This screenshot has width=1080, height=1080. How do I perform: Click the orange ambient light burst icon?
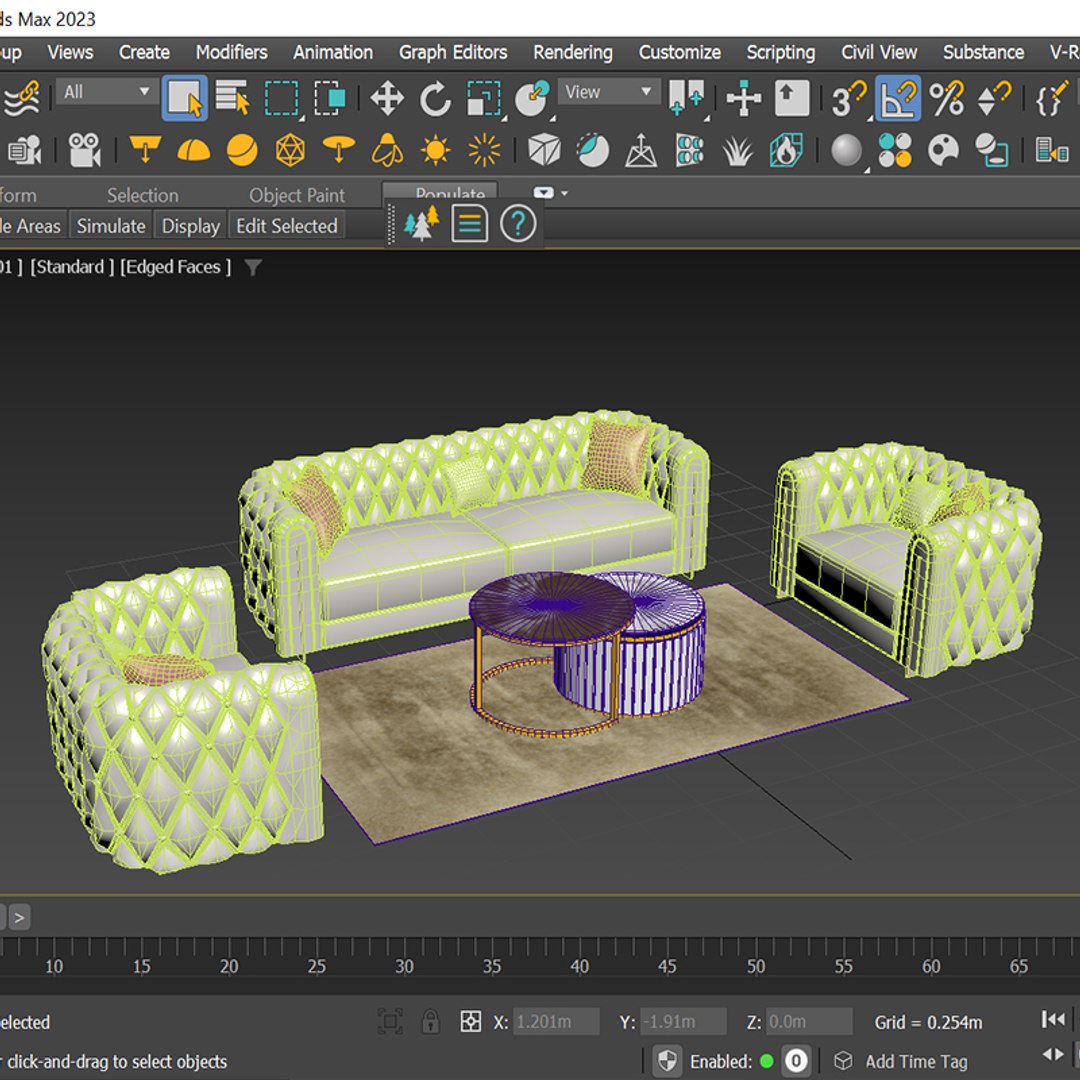tap(484, 149)
